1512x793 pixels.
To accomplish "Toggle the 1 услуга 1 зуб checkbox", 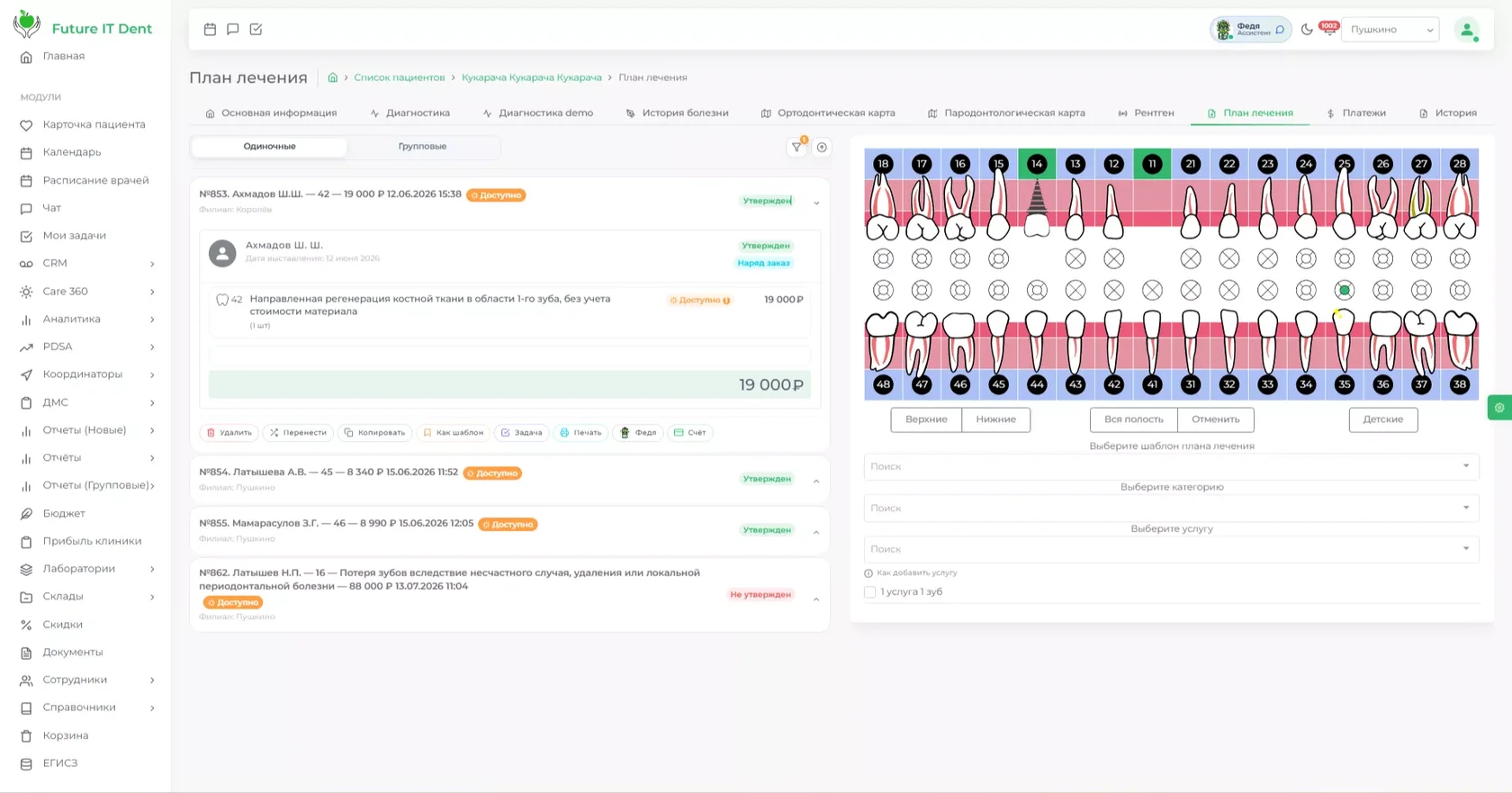I will click(x=869, y=592).
